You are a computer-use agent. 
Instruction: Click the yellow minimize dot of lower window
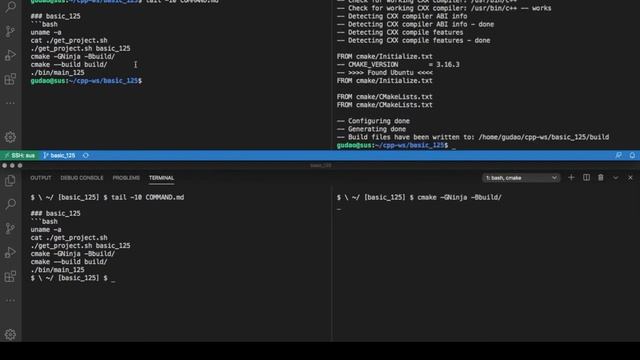12,165
